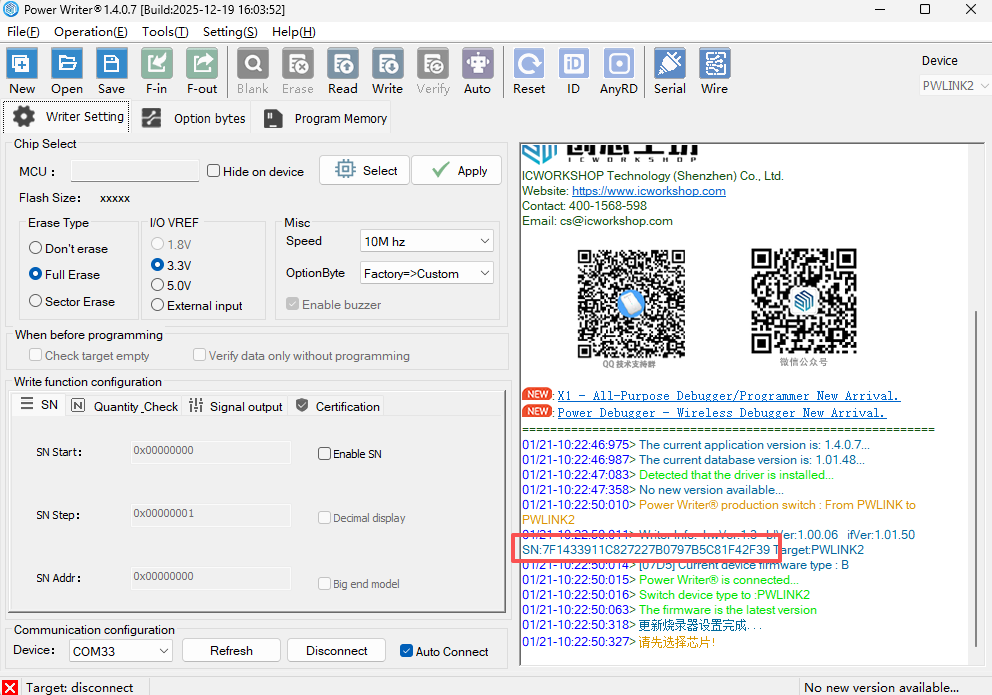Select the Sector Erase radio button

tap(36, 301)
